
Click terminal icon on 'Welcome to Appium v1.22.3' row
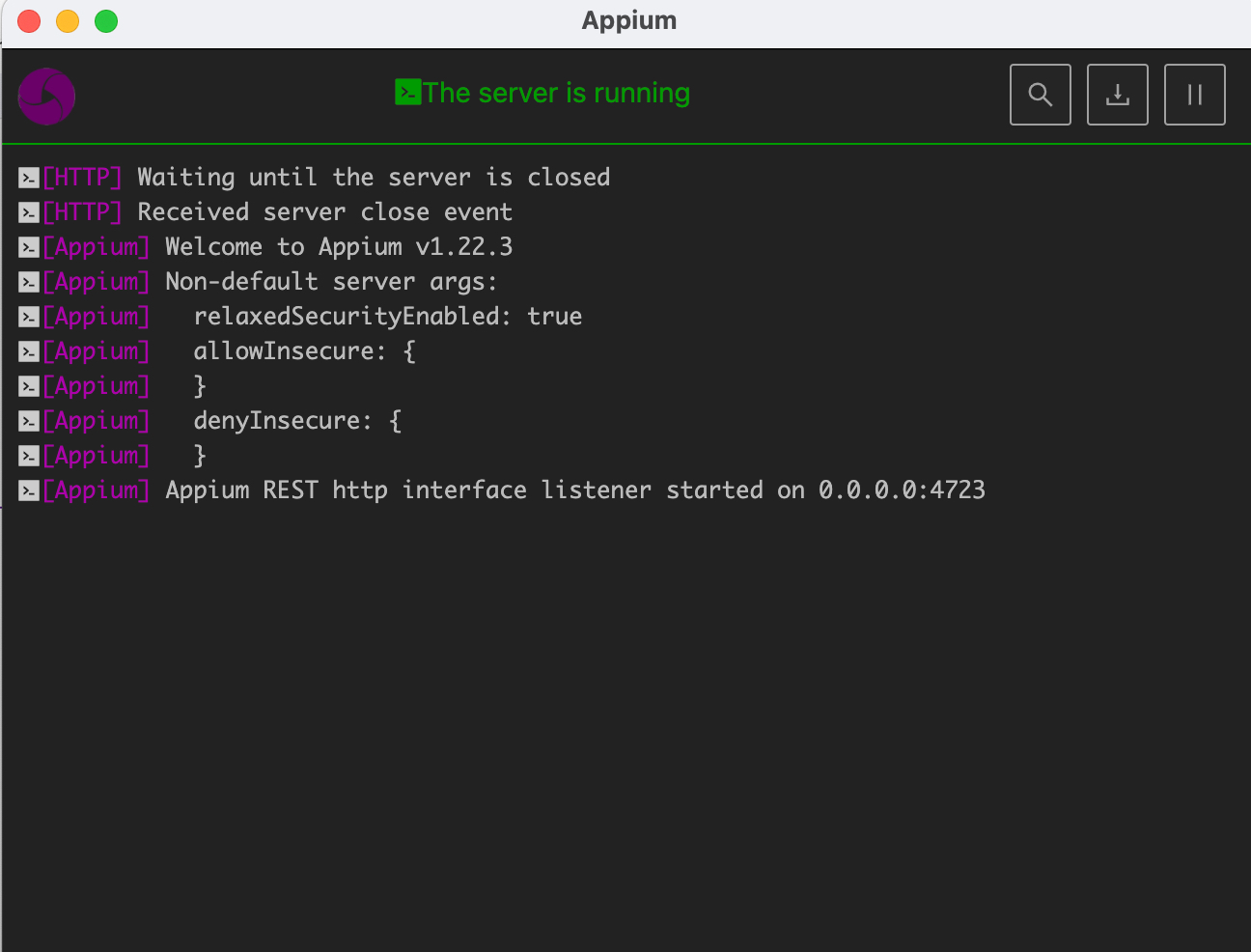pos(29,247)
